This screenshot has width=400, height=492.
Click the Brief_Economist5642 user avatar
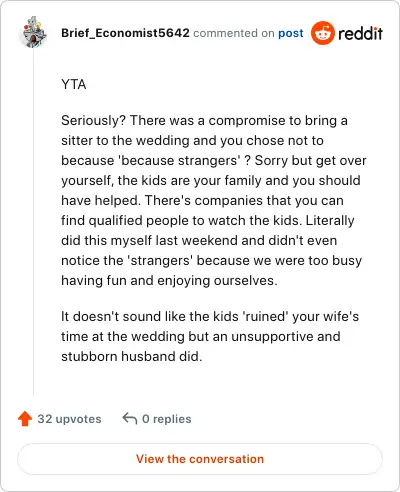[x=34, y=32]
